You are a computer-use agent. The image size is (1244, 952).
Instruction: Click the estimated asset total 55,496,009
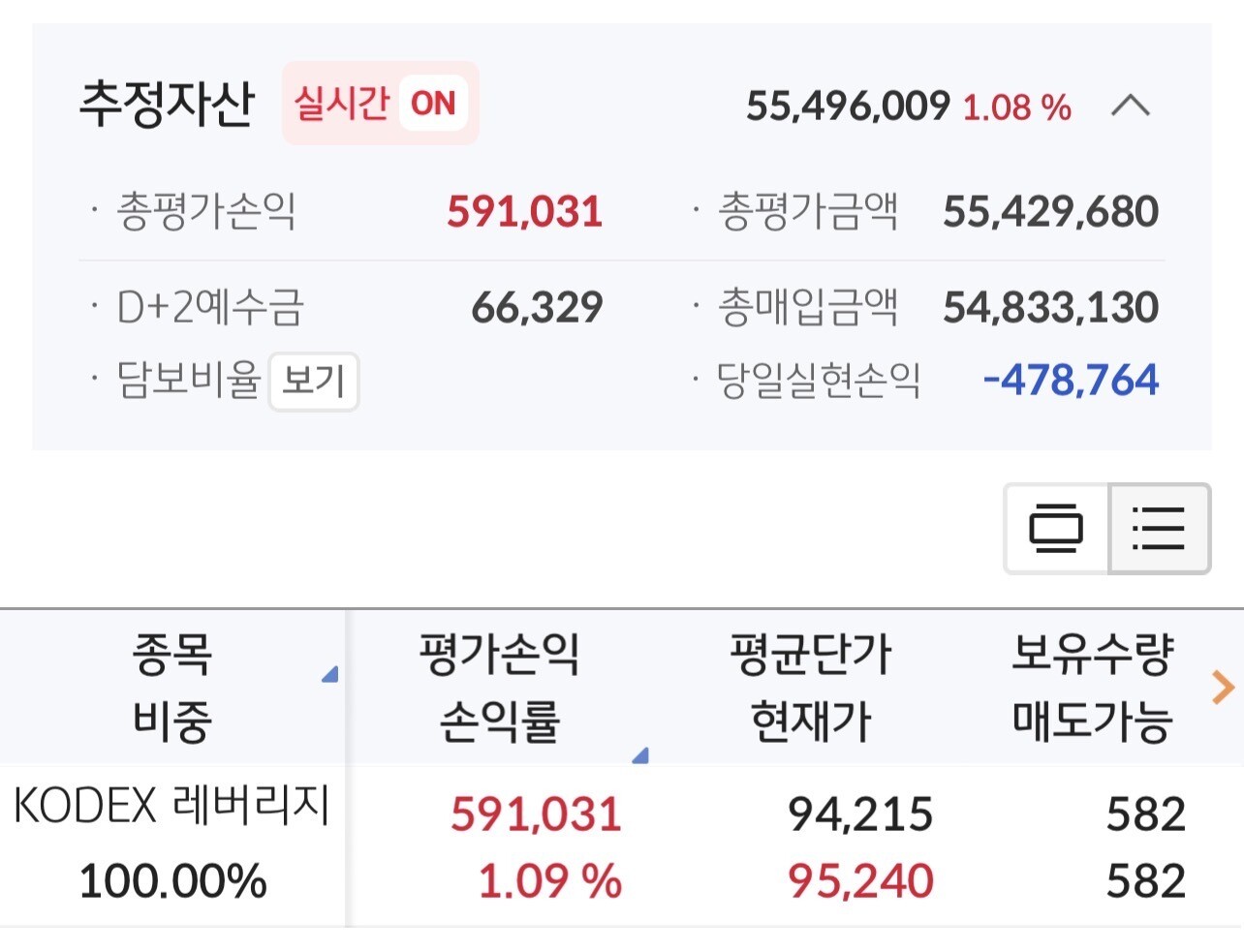pos(848,107)
